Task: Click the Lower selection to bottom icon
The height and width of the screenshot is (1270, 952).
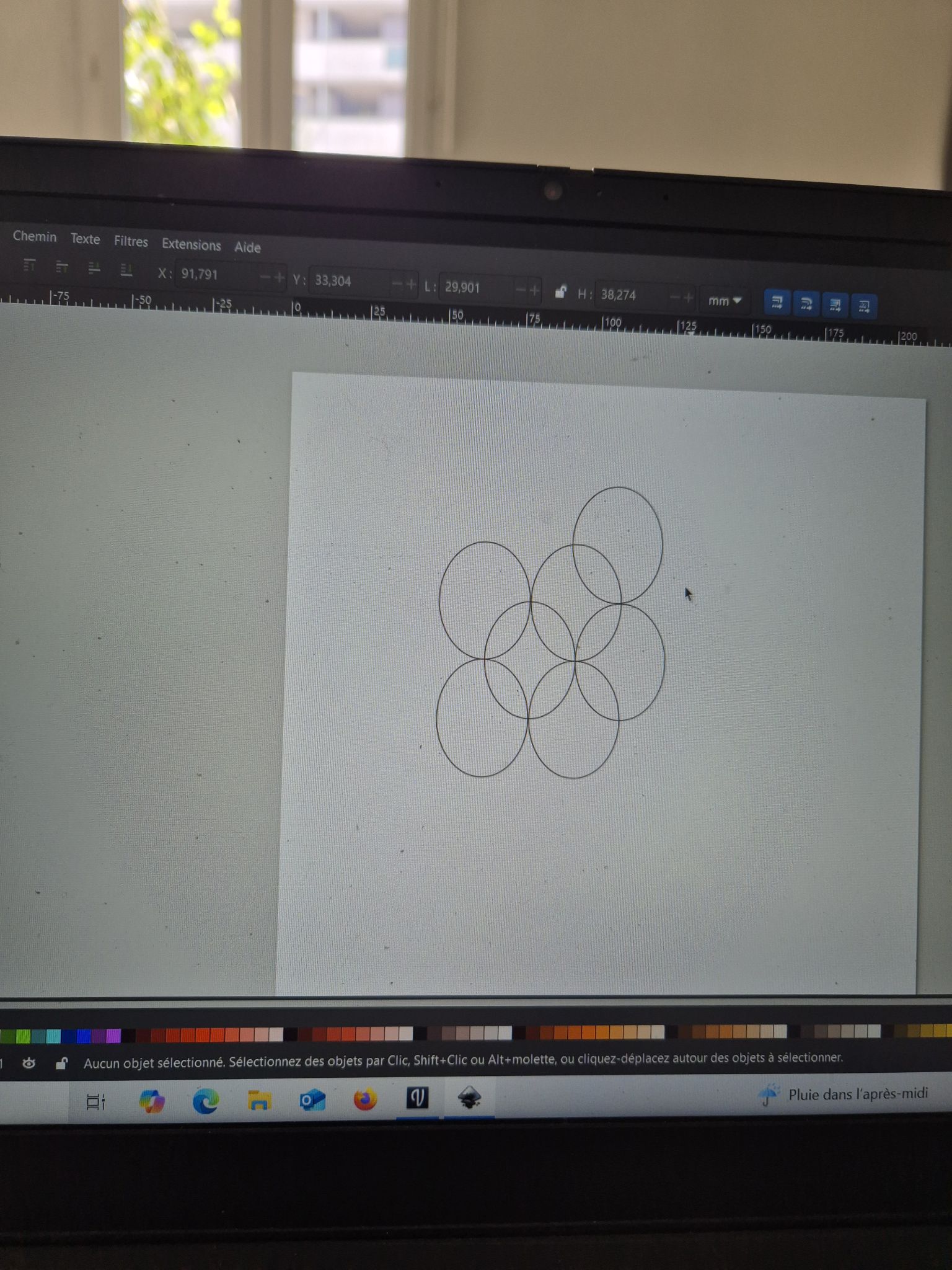Action: coord(126,270)
